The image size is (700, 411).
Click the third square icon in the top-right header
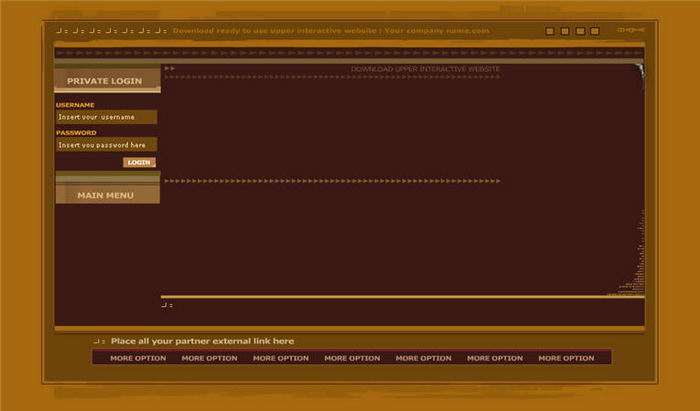(x=580, y=31)
